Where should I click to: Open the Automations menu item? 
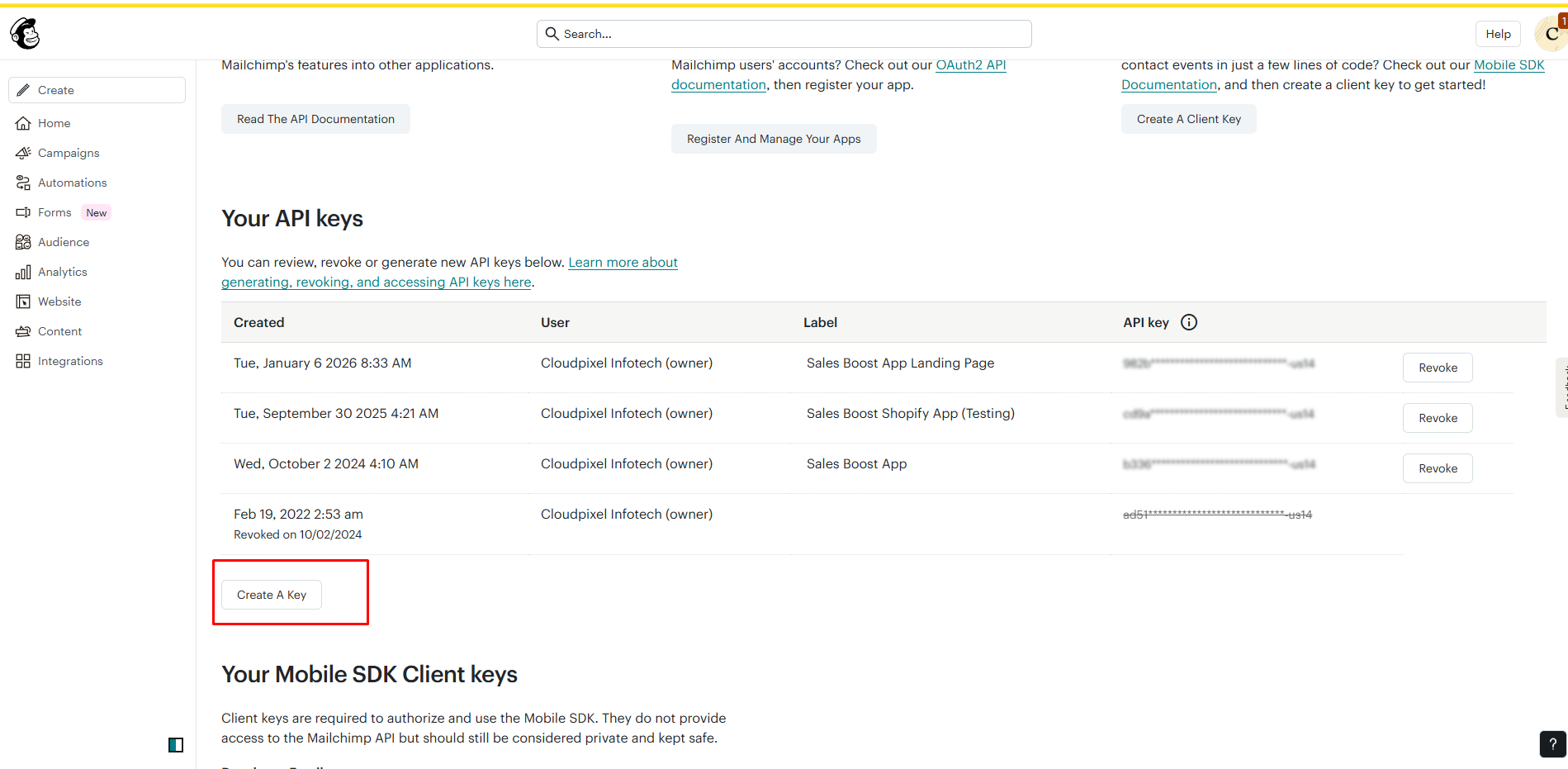point(72,183)
